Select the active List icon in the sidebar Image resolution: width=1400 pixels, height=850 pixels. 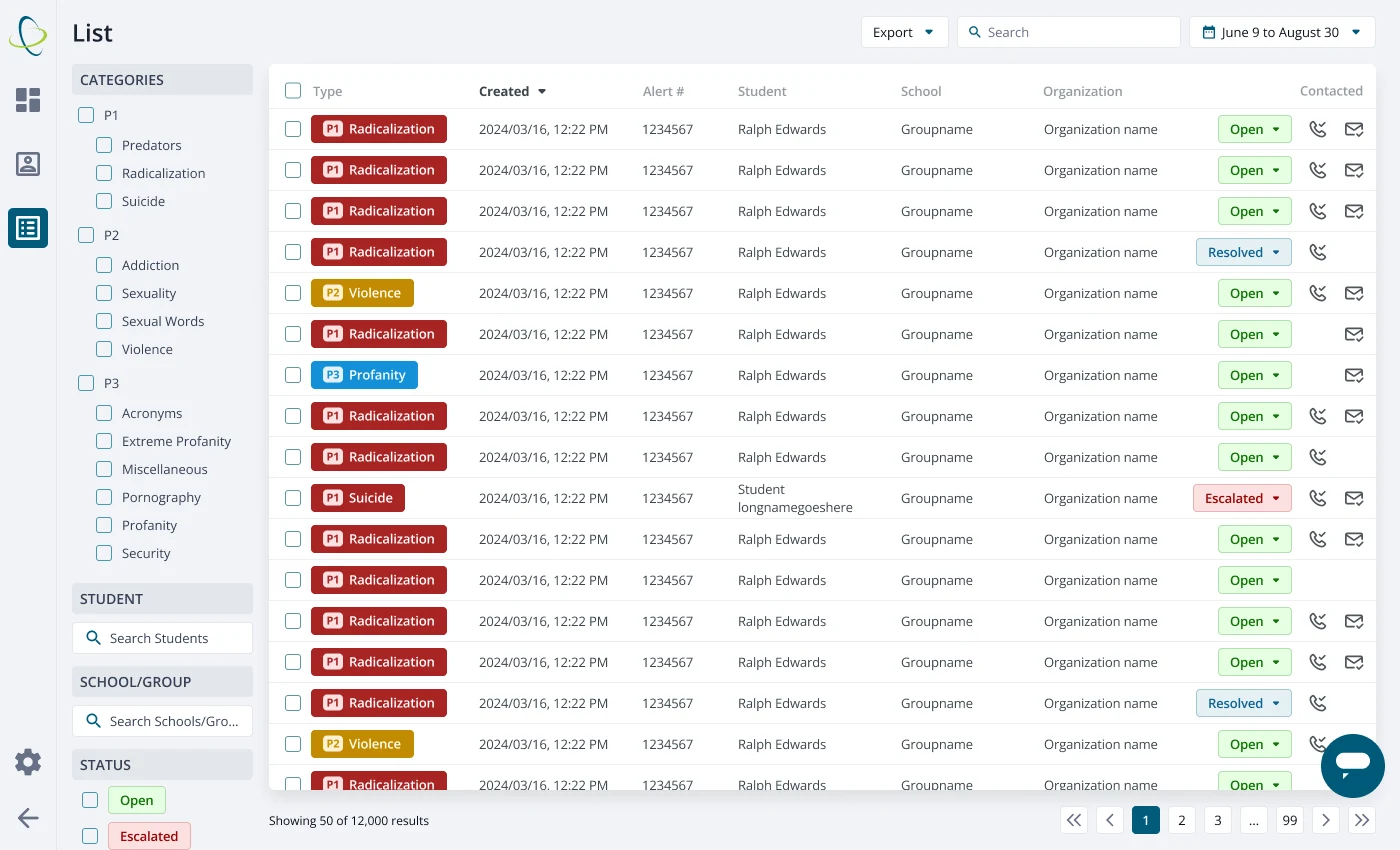28,228
